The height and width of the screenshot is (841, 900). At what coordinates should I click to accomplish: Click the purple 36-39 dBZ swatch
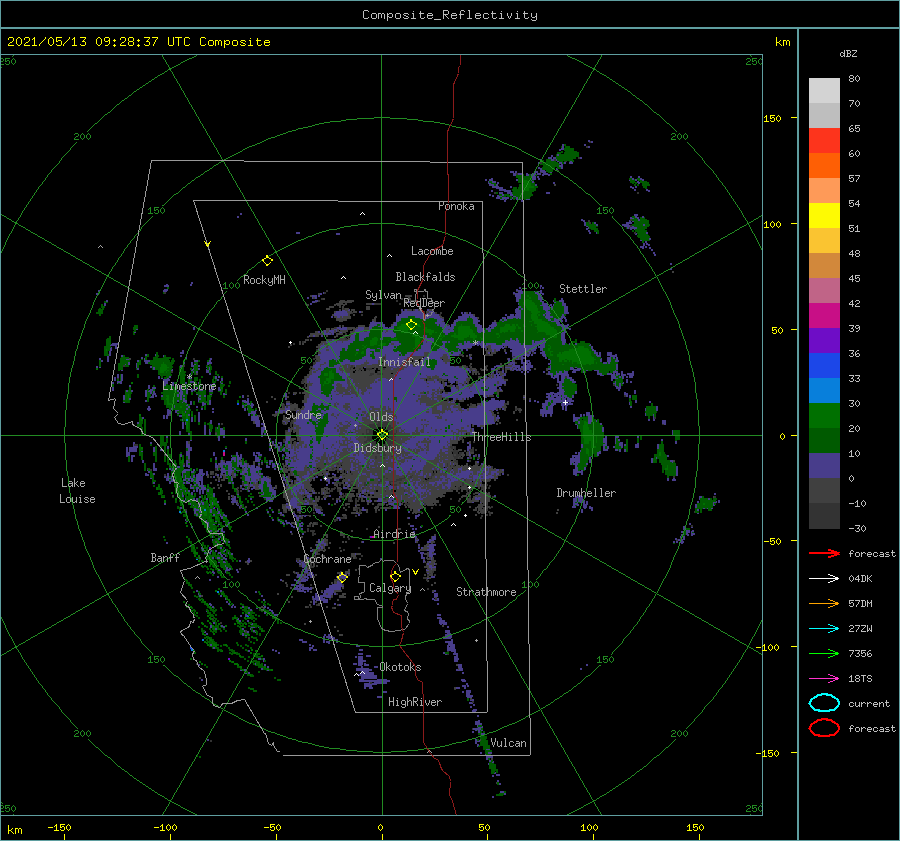(x=824, y=341)
